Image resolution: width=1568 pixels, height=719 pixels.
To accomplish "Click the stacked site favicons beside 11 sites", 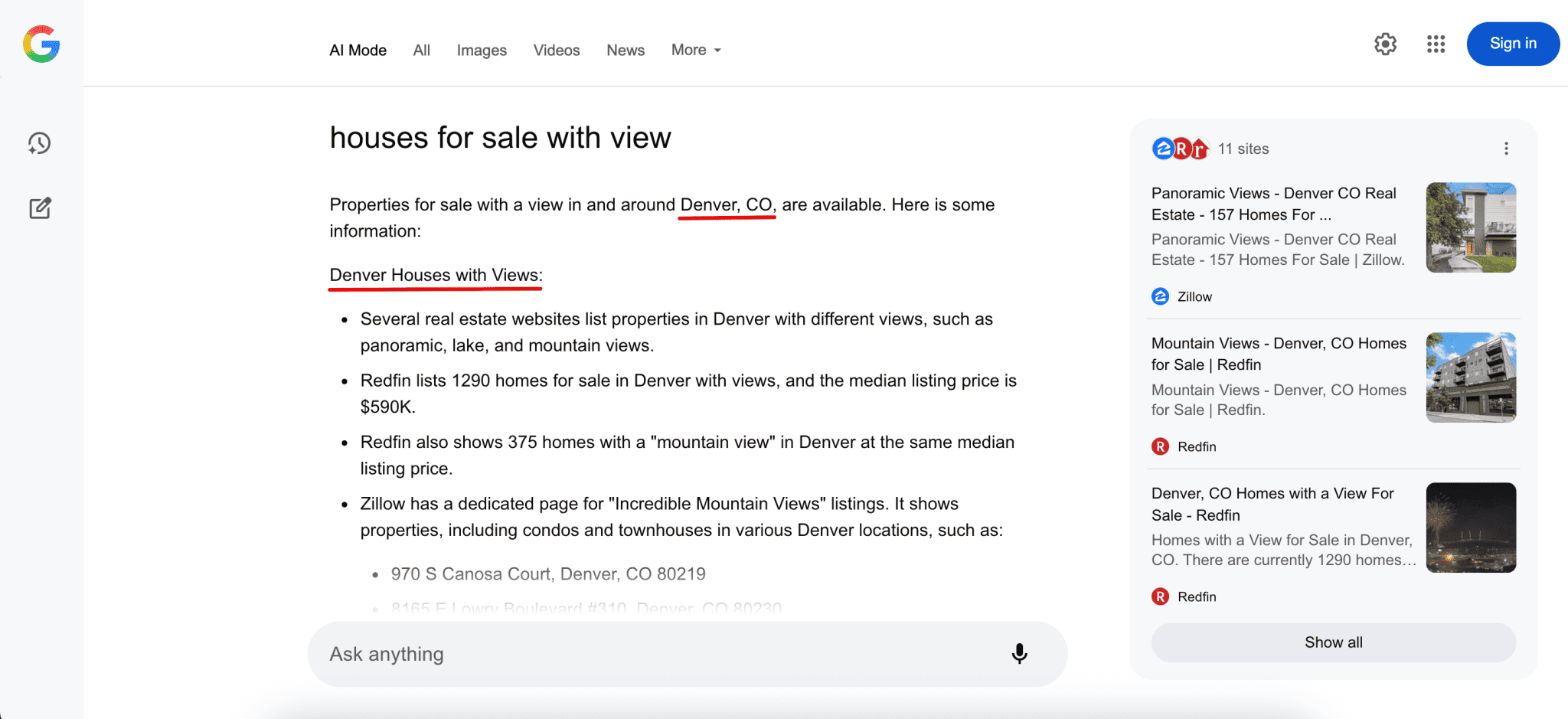I will click(1181, 149).
